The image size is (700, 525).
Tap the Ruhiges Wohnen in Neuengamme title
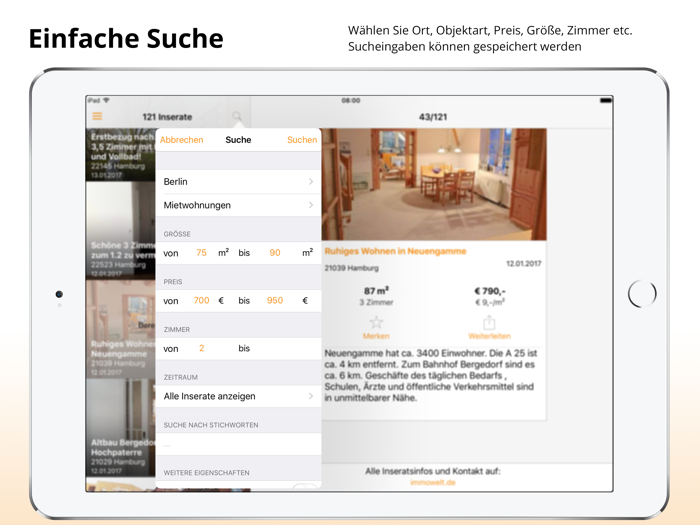click(x=395, y=251)
